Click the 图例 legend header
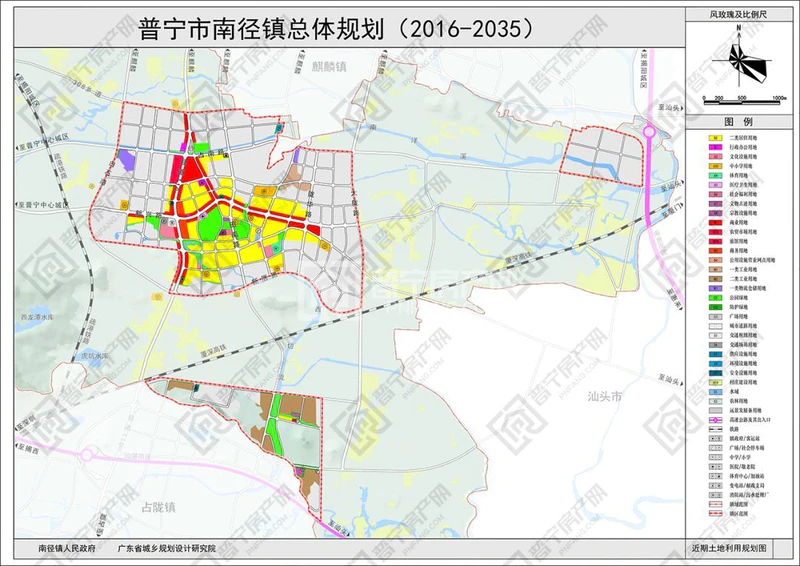Image resolution: width=800 pixels, height=566 pixels. tap(741, 120)
